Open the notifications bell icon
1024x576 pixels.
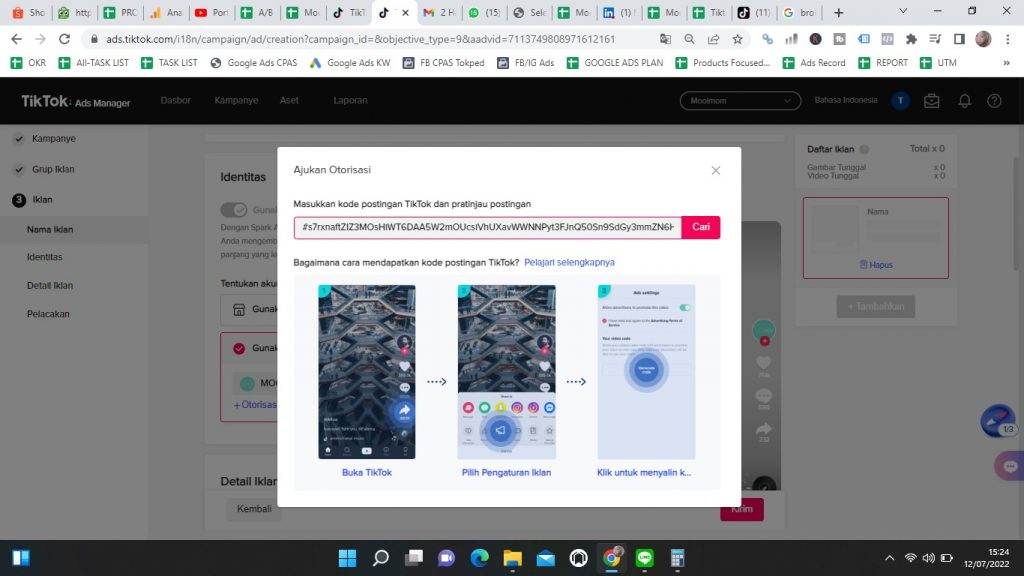(x=964, y=101)
